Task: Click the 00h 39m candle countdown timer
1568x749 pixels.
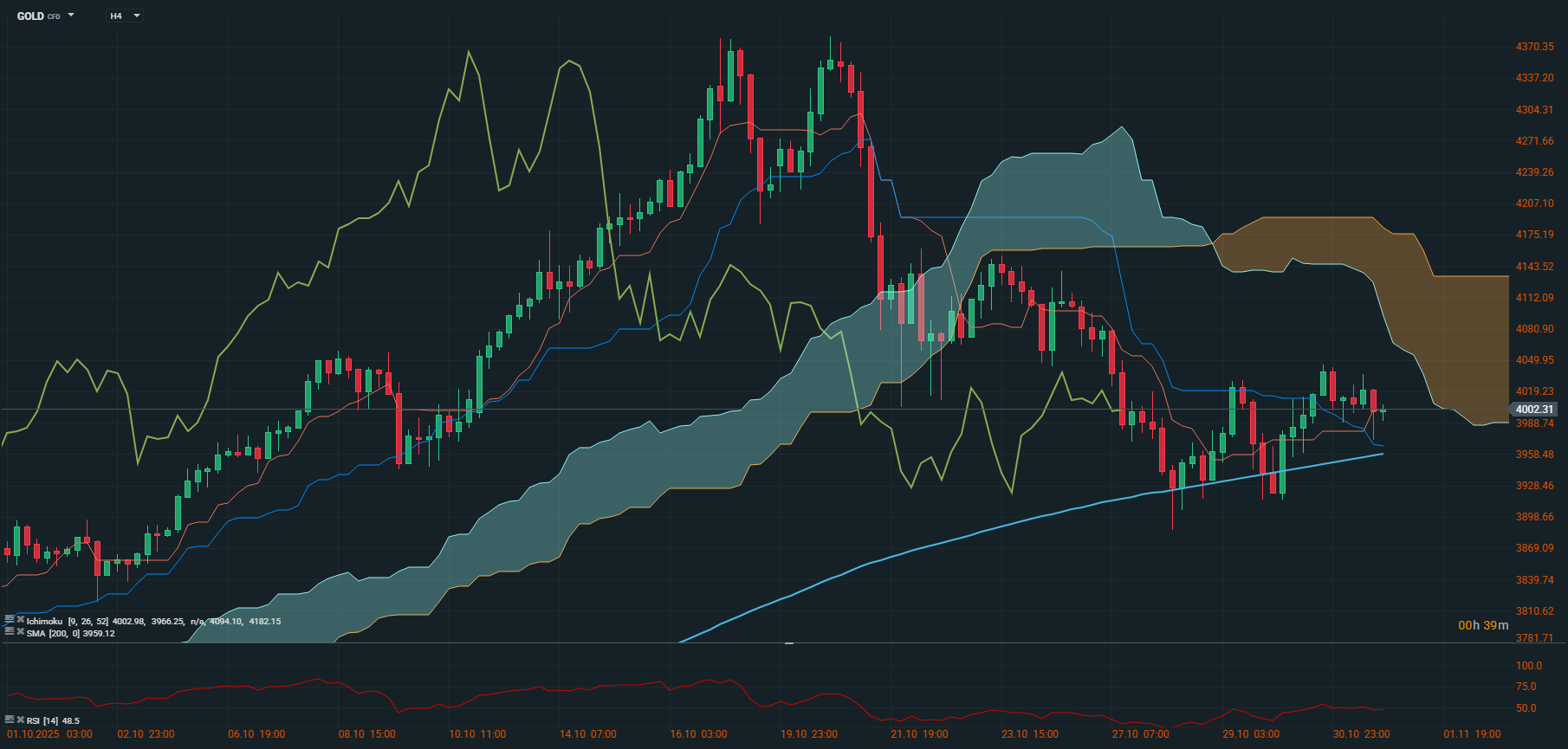Action: [1482, 625]
